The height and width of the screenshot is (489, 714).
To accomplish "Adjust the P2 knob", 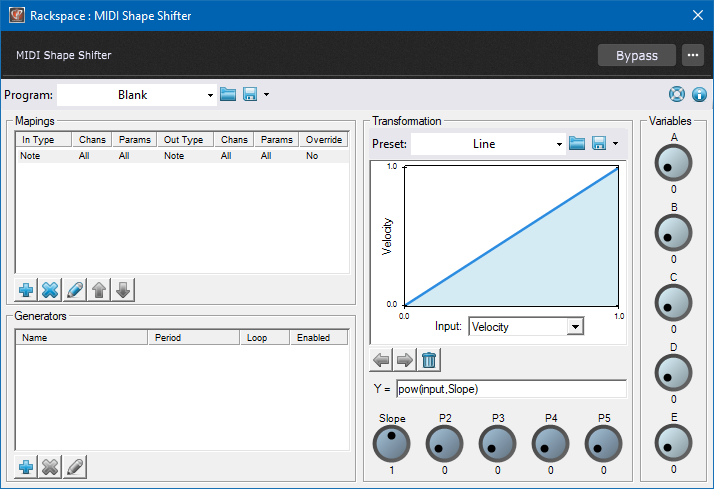I will pos(444,443).
